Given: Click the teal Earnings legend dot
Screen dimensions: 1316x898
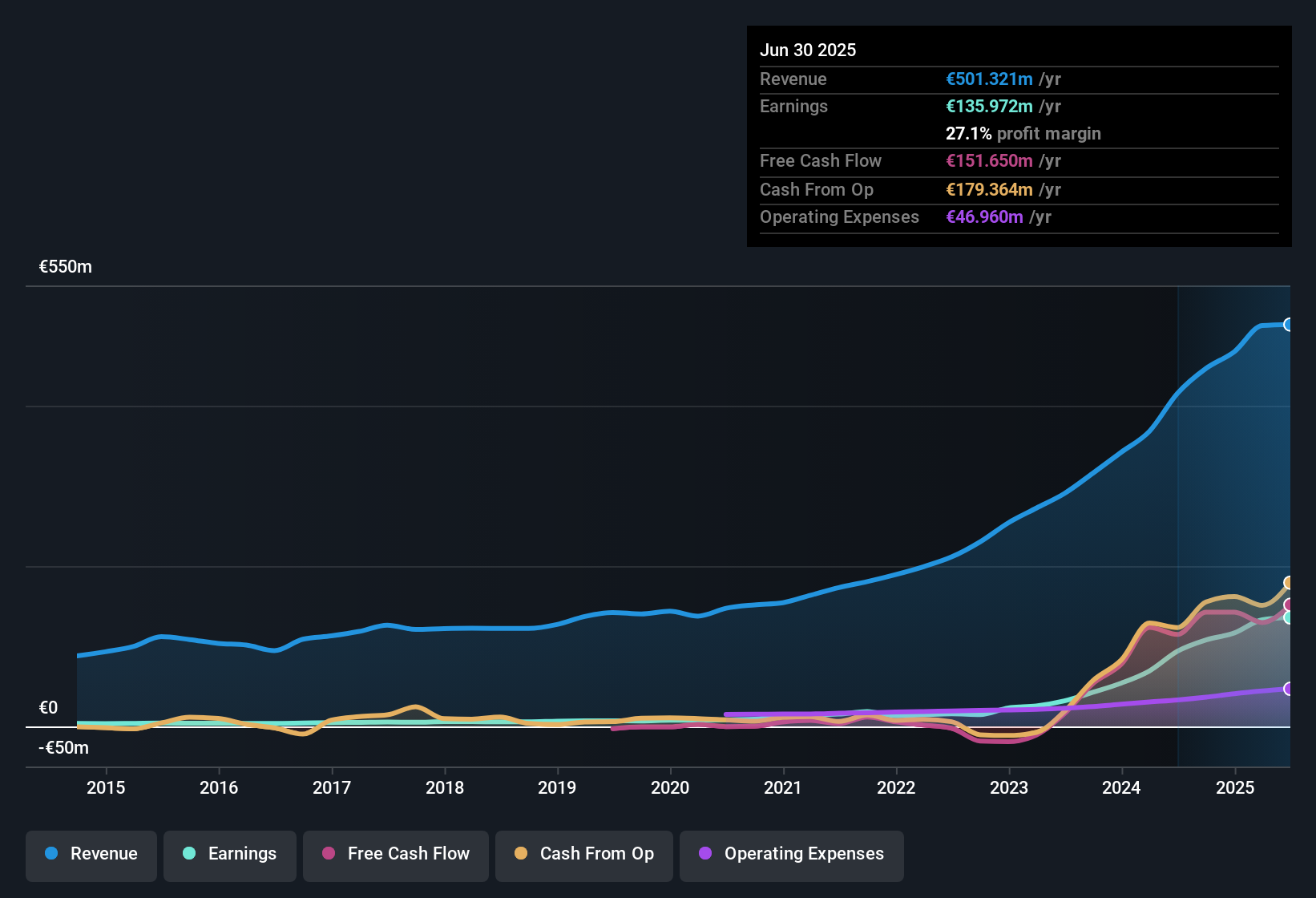Looking at the screenshot, I should click(189, 854).
